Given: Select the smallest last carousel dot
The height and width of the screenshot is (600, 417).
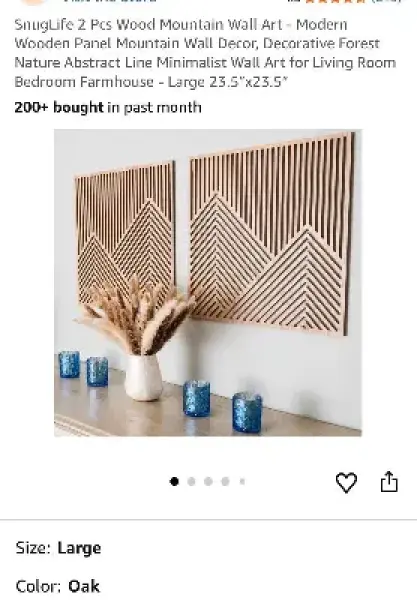Looking at the screenshot, I should pyautogui.click(x=242, y=481).
